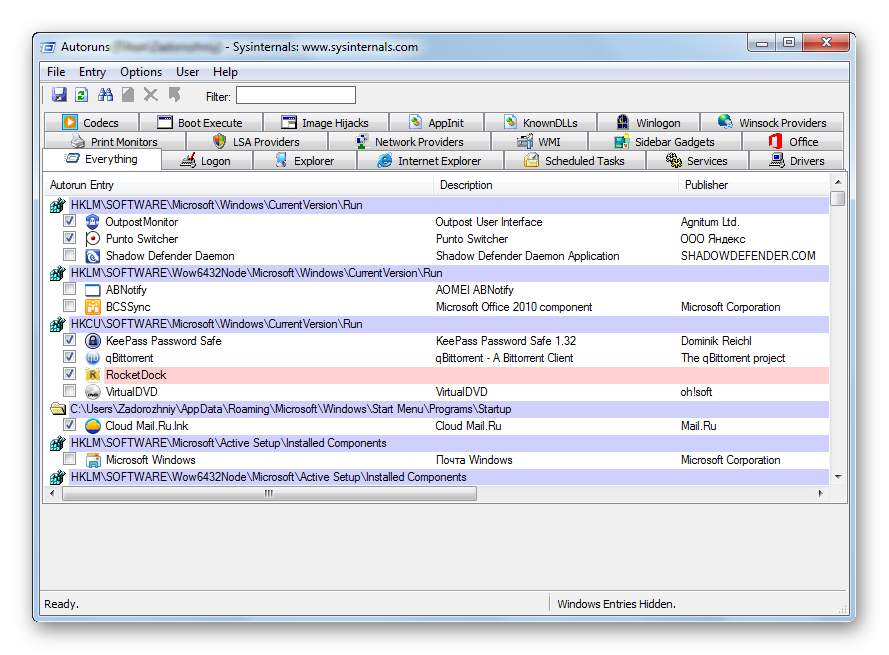This screenshot has width=889, height=655.
Task: Click the RocketDock entry icon
Action: coord(92,375)
